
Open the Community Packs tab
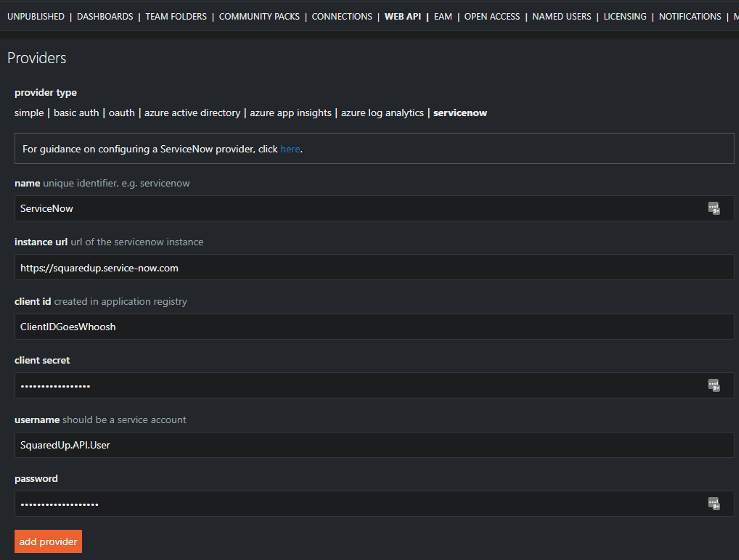tap(259, 17)
